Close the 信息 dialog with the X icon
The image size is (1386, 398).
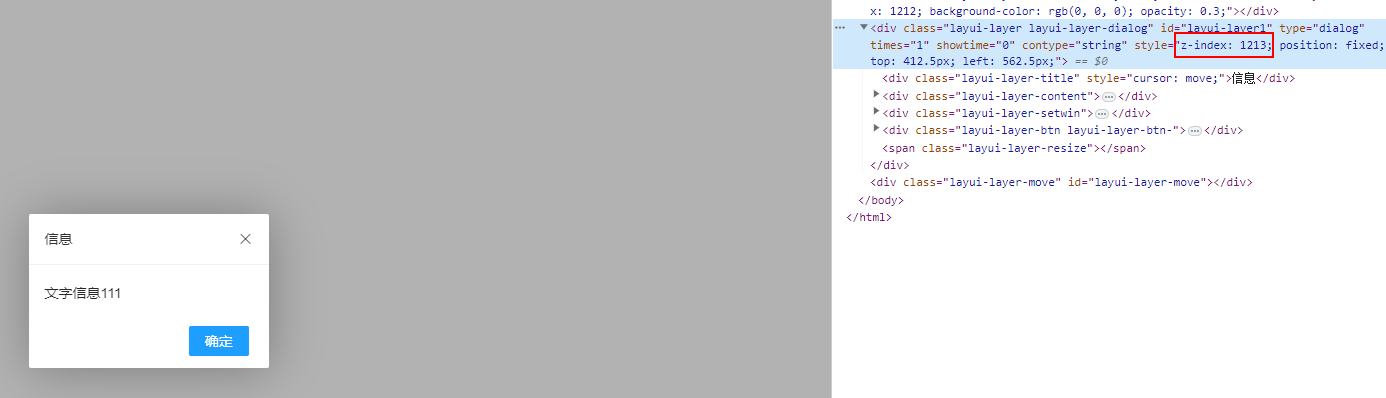[245, 239]
